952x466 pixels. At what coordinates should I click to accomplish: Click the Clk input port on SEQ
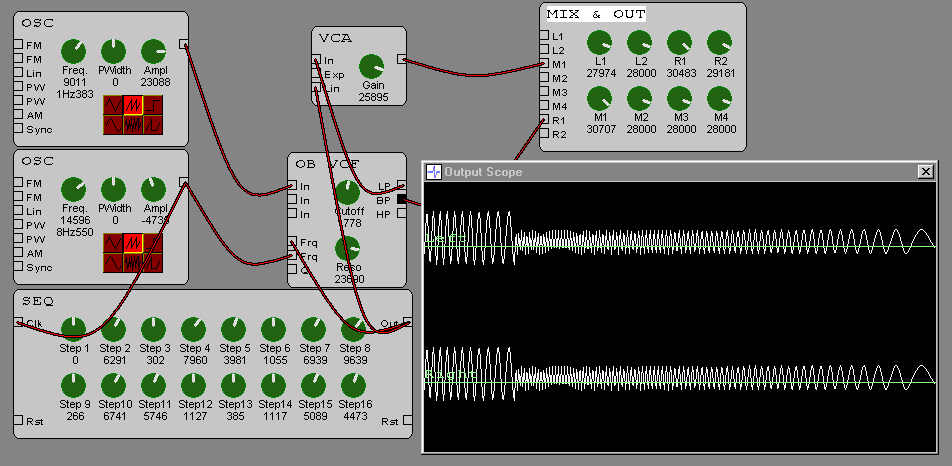click(20, 322)
